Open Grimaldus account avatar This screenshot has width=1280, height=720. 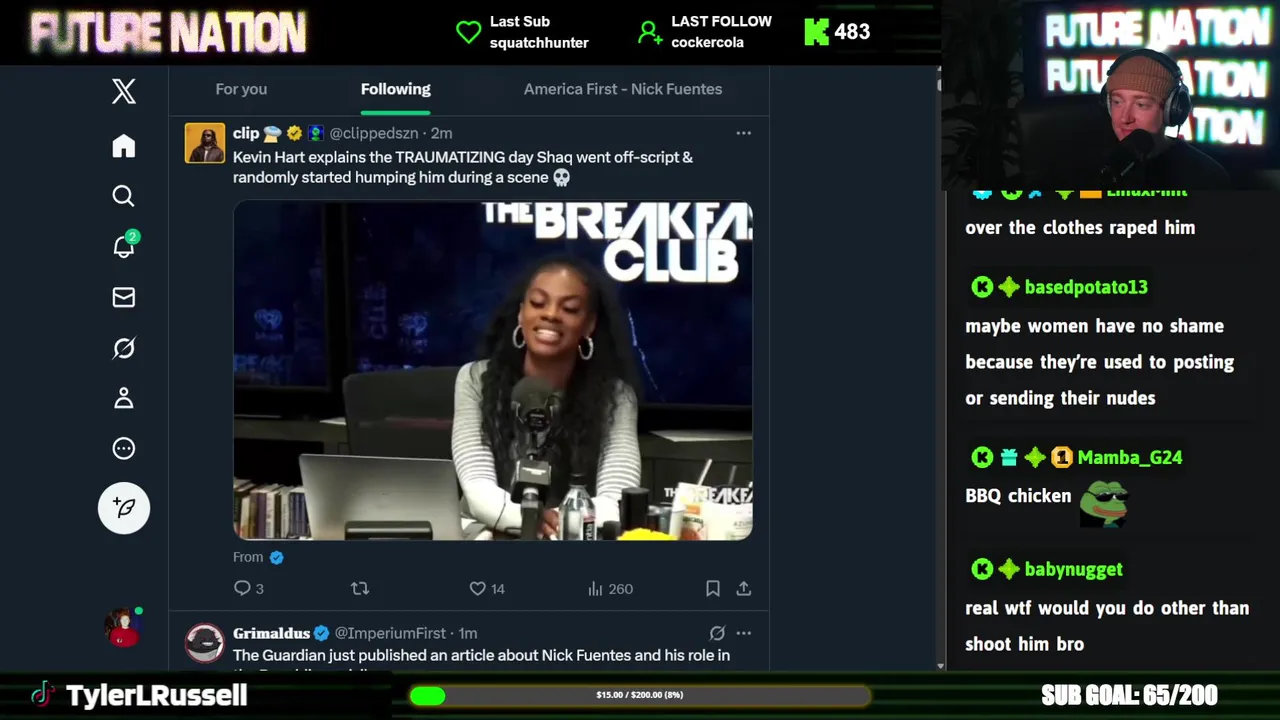point(205,643)
